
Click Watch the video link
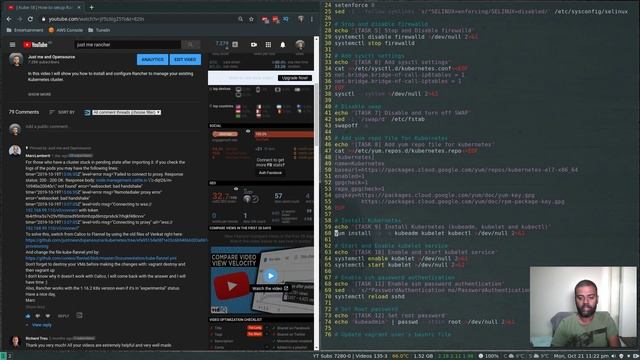click(270, 289)
